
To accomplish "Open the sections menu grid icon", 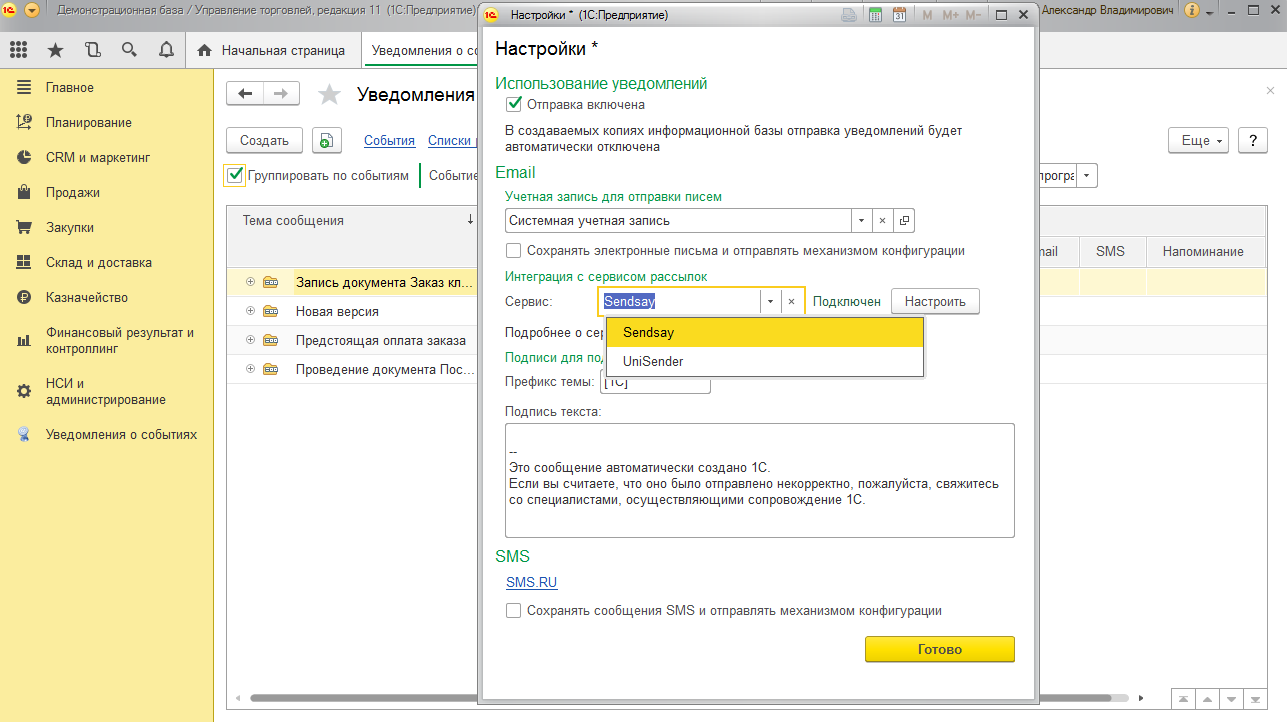I will tap(18, 50).
